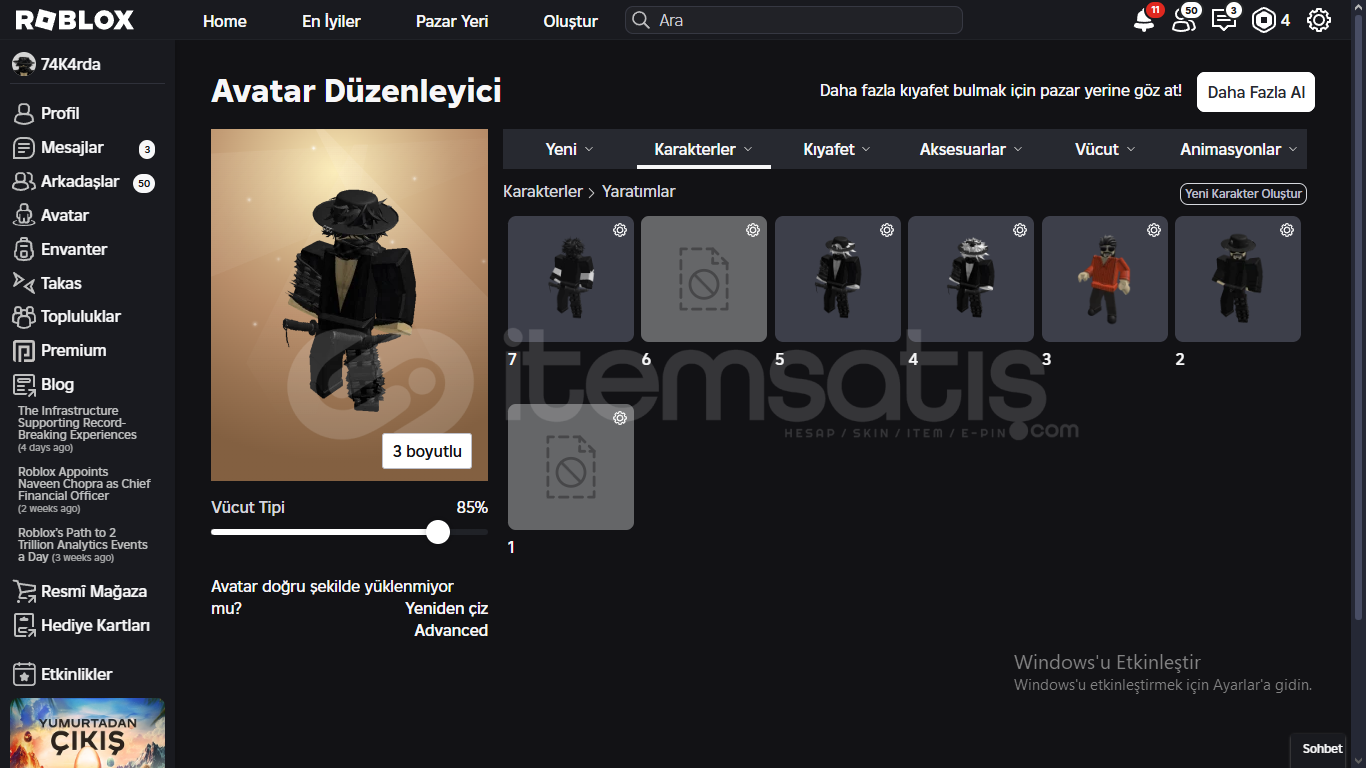The image size is (1366, 768).
Task: Click the Yeniden çiz link
Action: (446, 608)
